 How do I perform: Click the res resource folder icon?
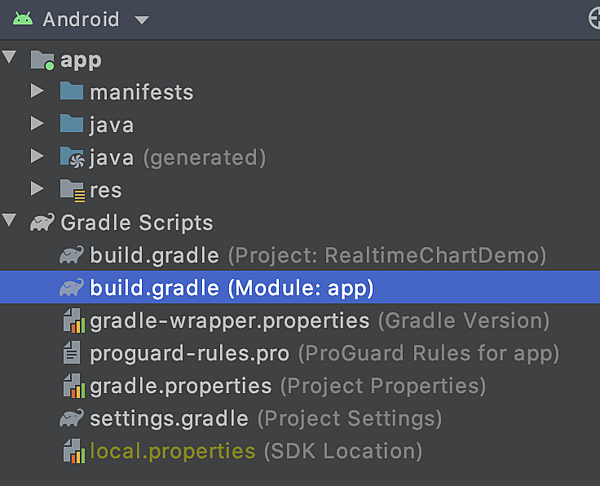[72, 190]
